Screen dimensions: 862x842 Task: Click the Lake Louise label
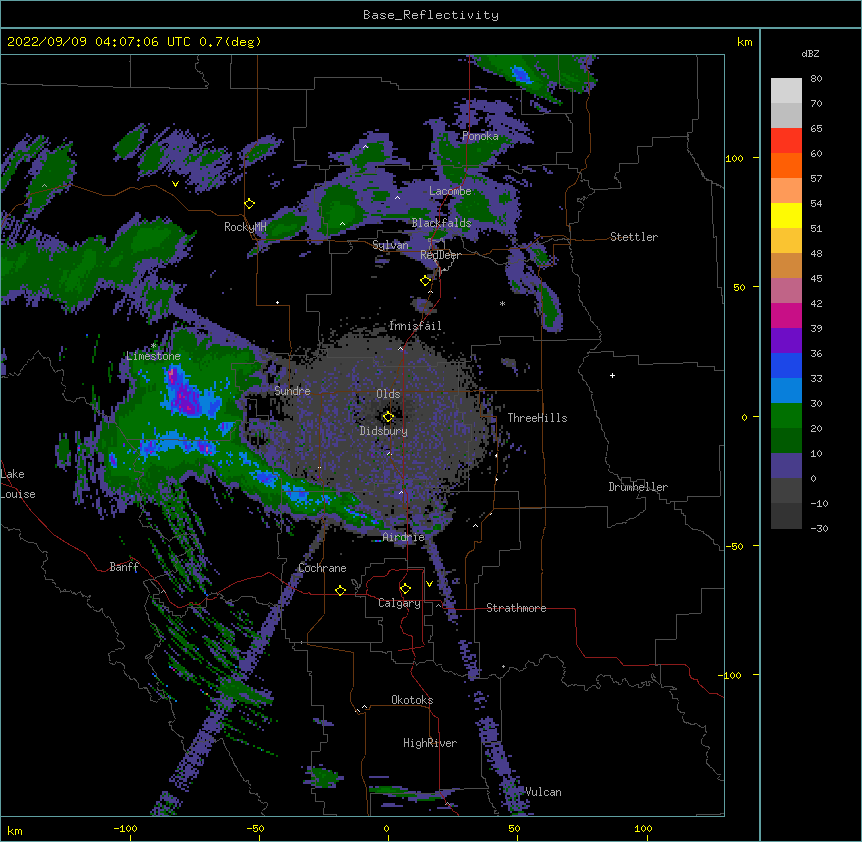pos(18,484)
